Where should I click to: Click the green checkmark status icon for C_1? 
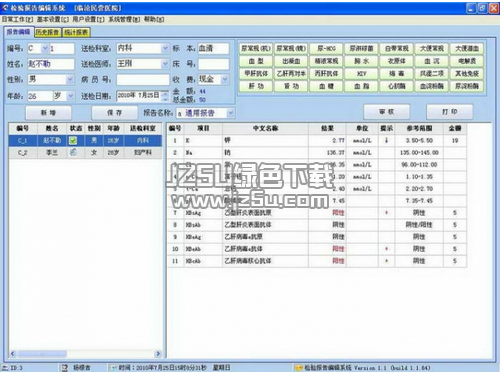(73, 141)
